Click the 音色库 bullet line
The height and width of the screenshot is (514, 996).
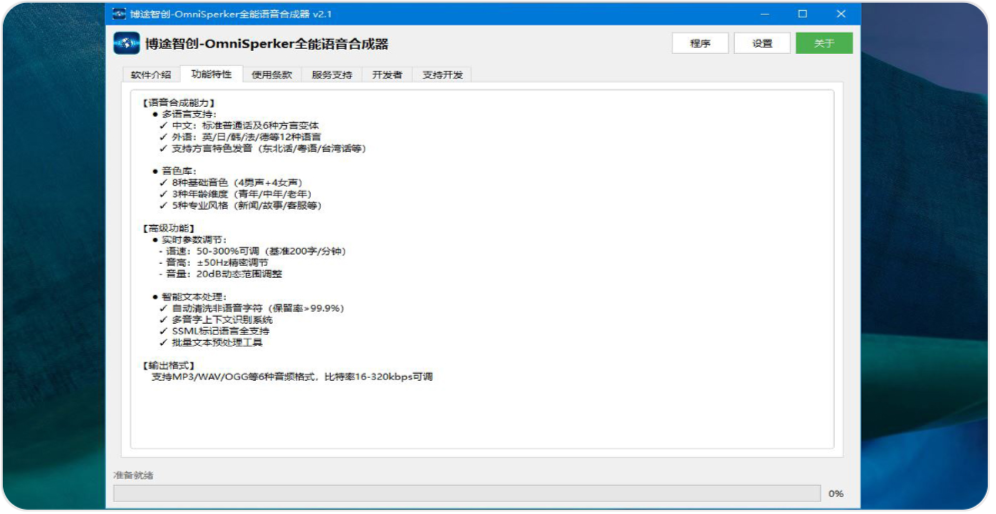click(x=175, y=172)
